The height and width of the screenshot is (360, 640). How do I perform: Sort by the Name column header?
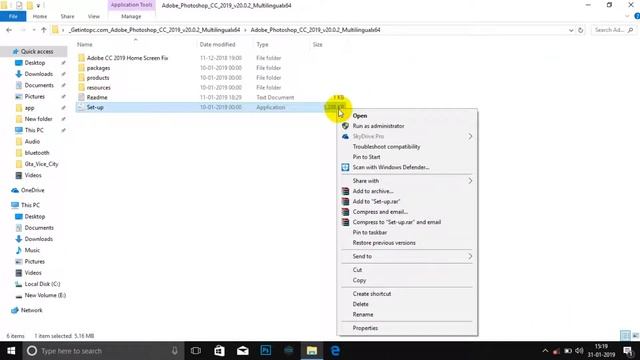tap(84, 44)
